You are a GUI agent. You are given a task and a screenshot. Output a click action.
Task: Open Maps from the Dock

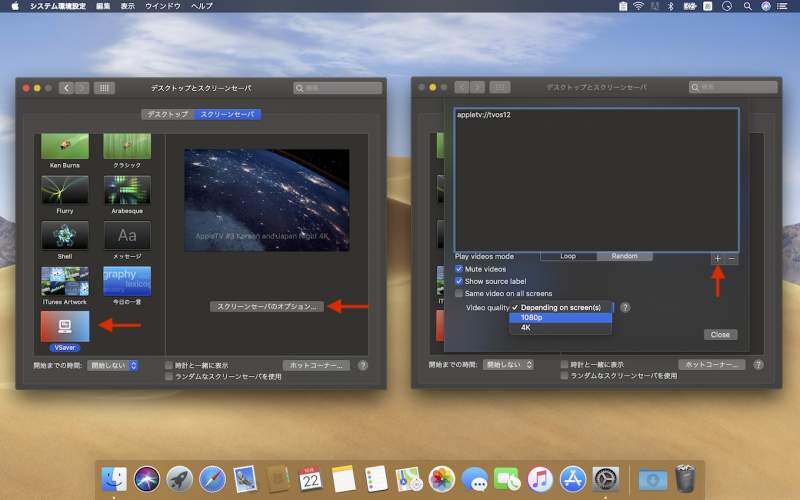[x=409, y=480]
